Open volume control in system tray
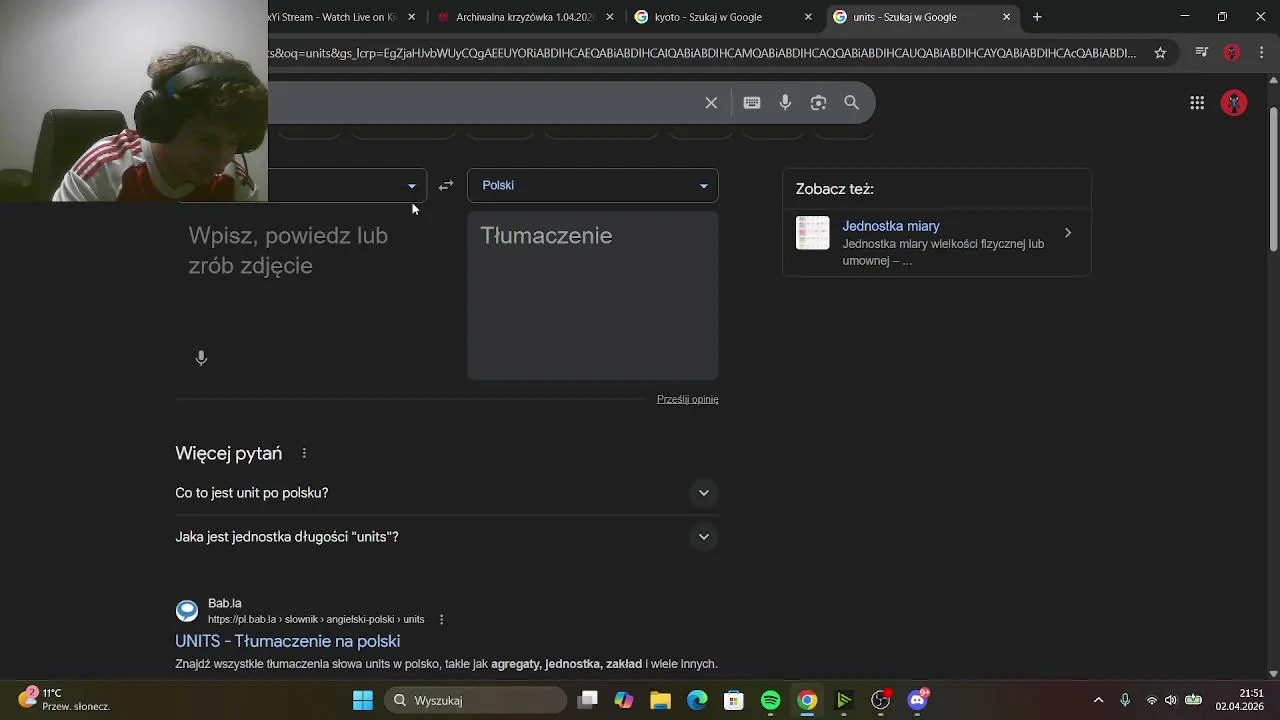Image resolution: width=1280 pixels, height=720 pixels. pos(1171,700)
